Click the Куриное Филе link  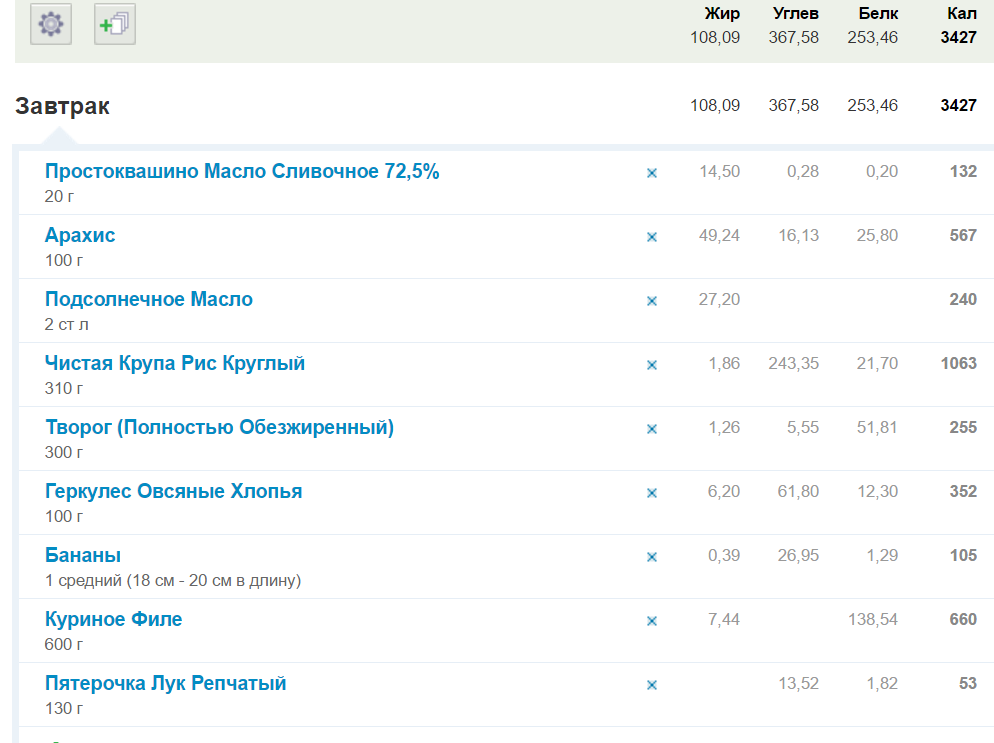(113, 619)
